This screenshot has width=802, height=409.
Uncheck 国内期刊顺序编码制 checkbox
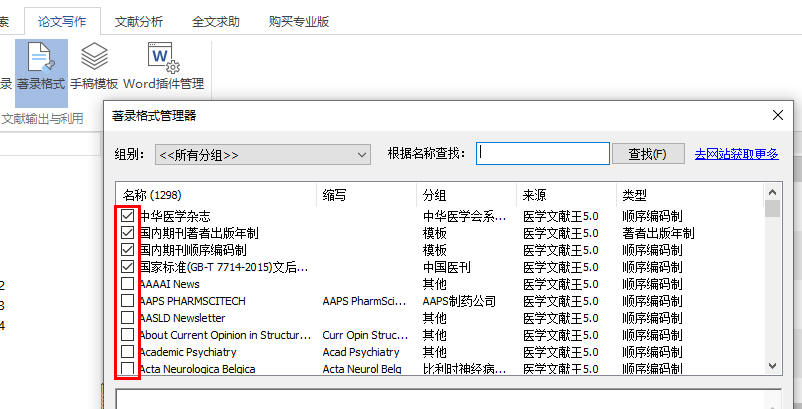tap(127, 249)
